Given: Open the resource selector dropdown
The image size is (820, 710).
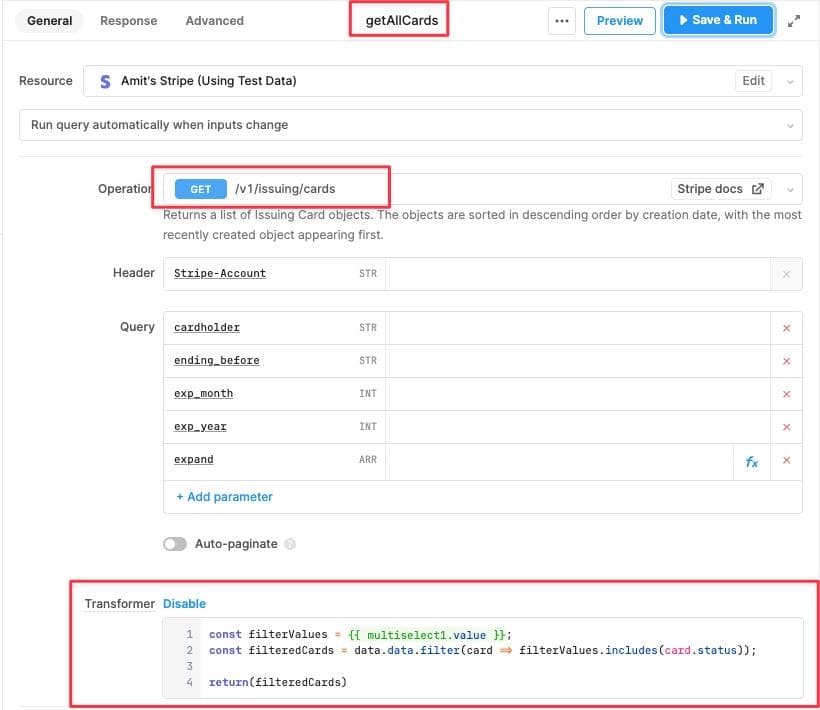Looking at the screenshot, I should [x=789, y=81].
